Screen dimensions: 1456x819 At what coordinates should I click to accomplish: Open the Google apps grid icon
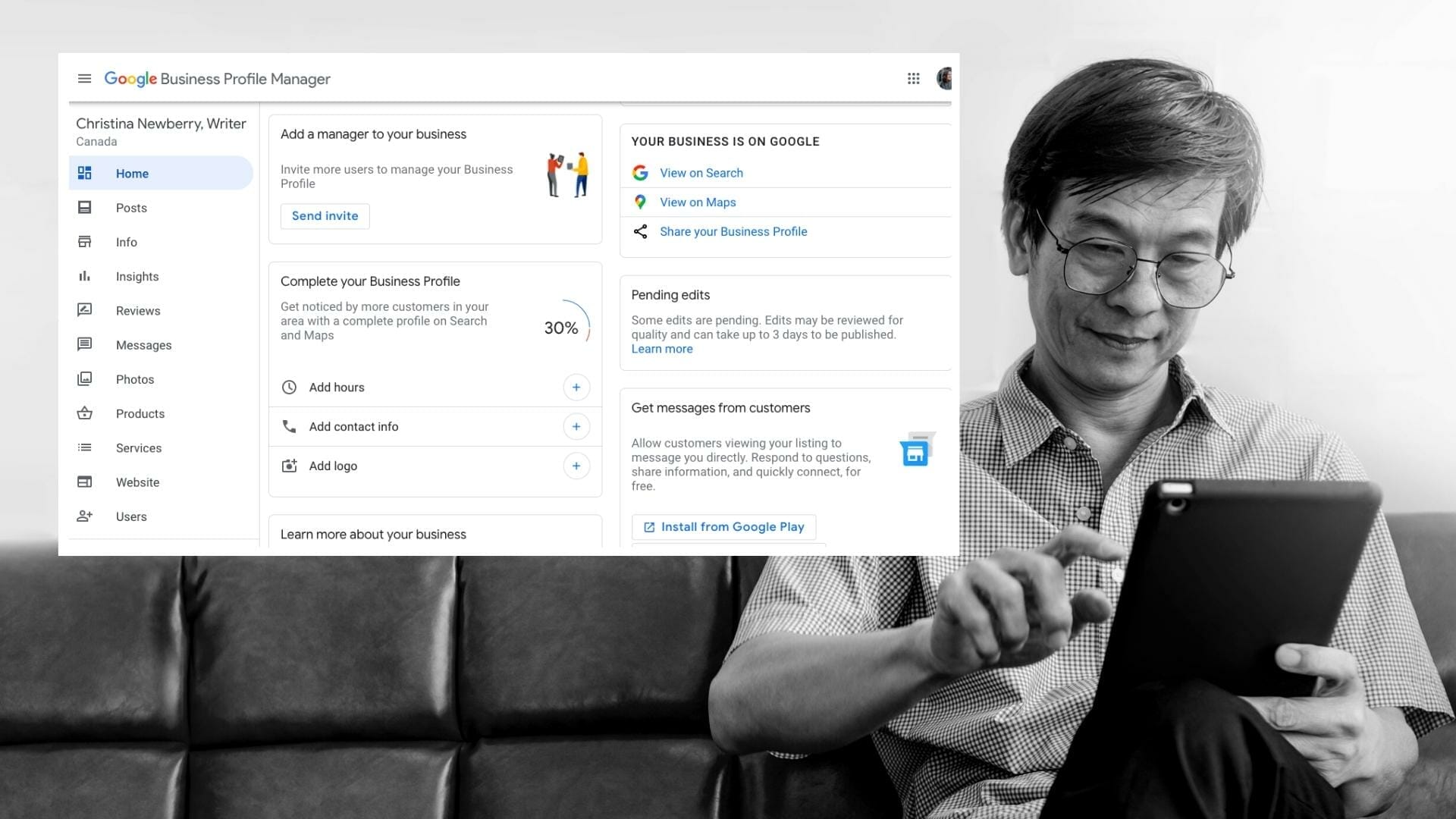tap(913, 79)
